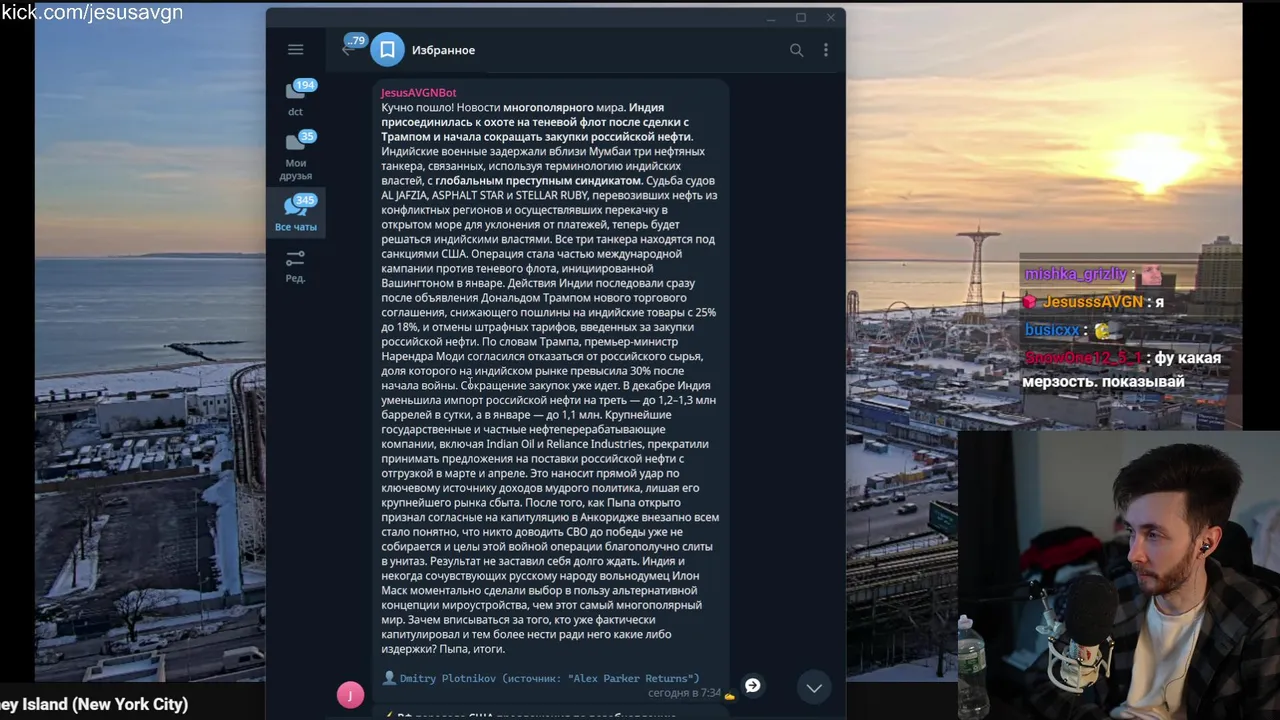This screenshot has height=720, width=1280.
Task: Click the 194 unread badge on dct
Action: click(305, 85)
